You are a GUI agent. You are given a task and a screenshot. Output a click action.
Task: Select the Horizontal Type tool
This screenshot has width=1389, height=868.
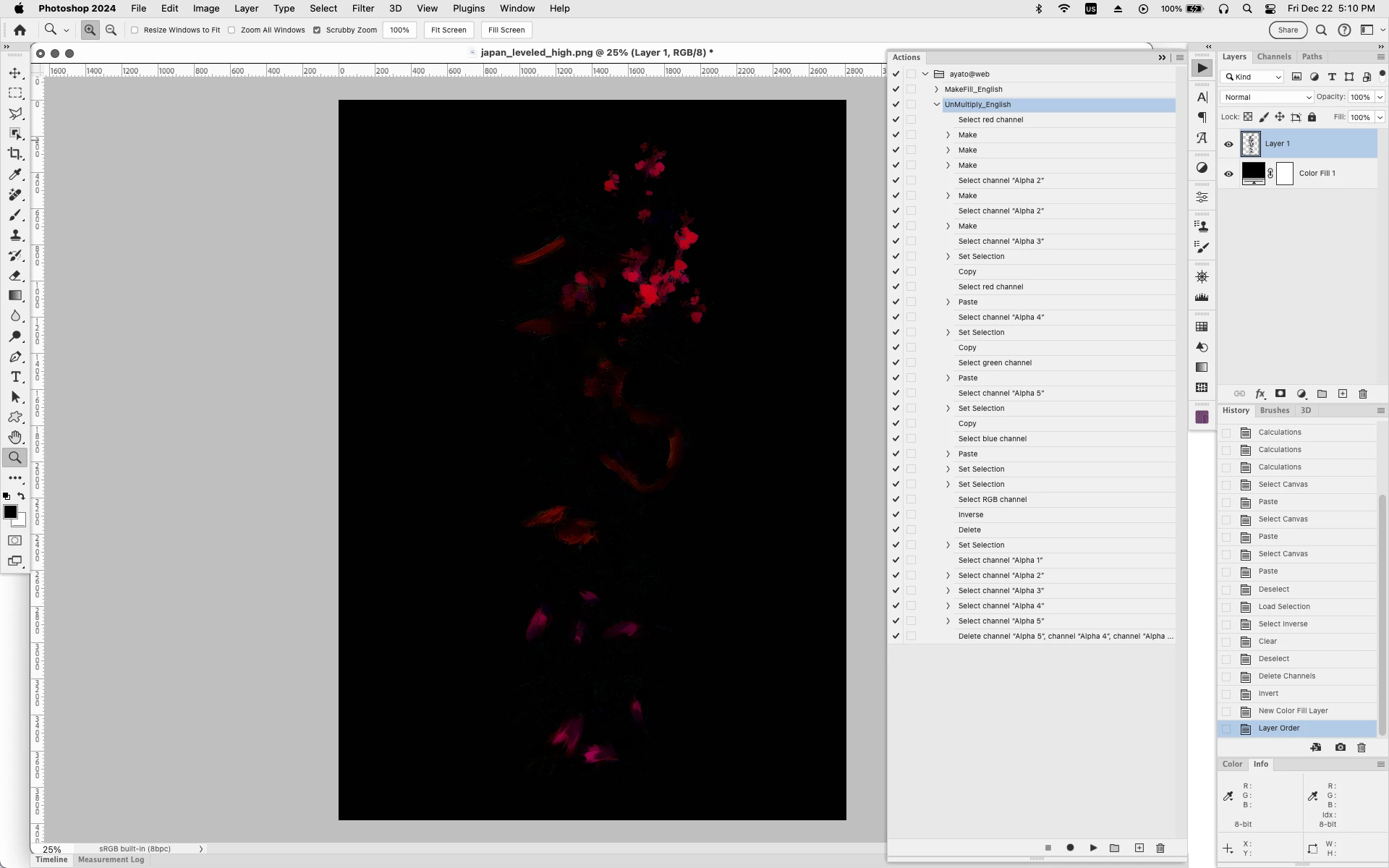pos(15,377)
